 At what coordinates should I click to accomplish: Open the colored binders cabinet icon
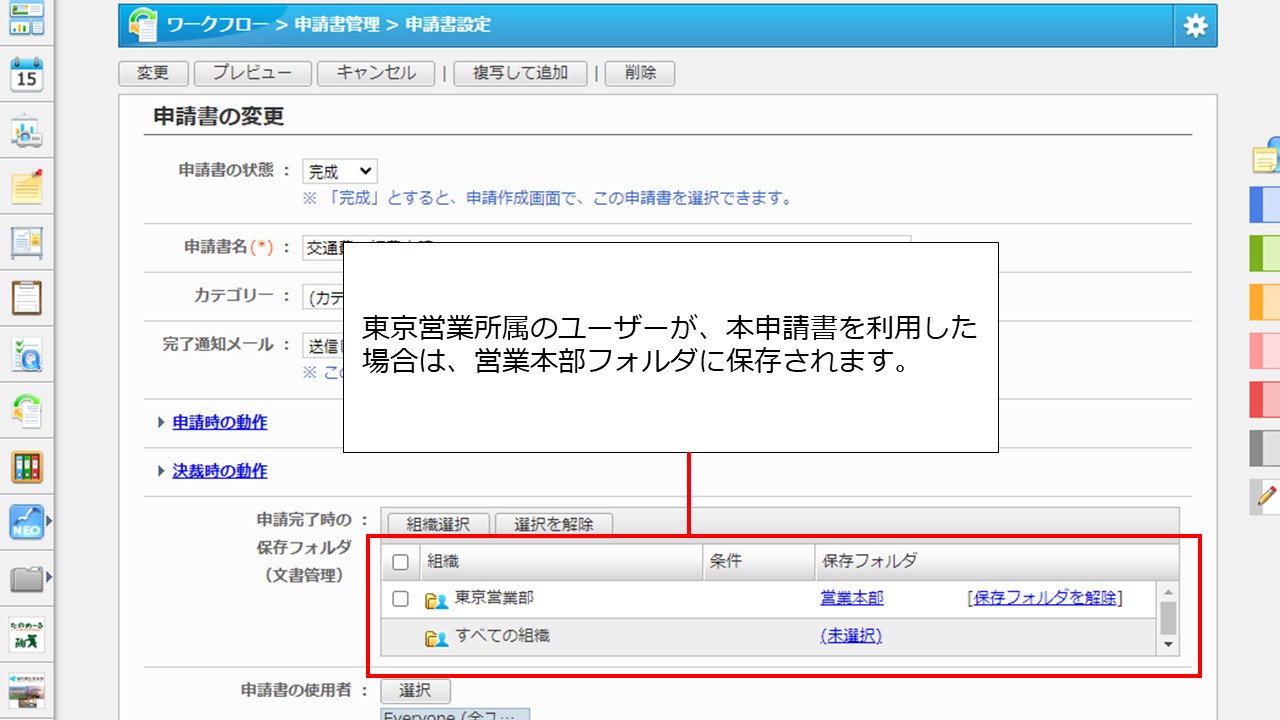pyautogui.click(x=27, y=466)
